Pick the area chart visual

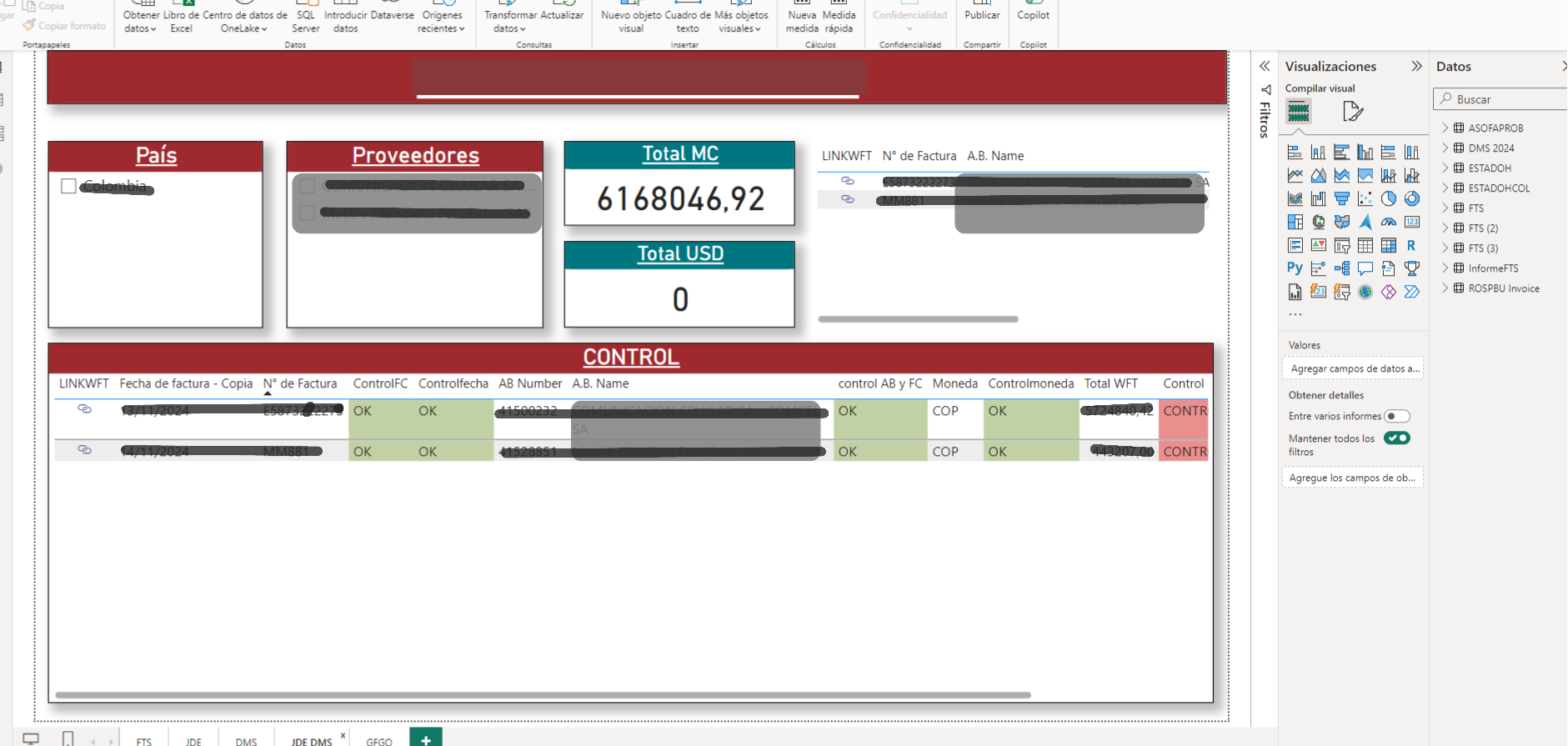[1318, 176]
